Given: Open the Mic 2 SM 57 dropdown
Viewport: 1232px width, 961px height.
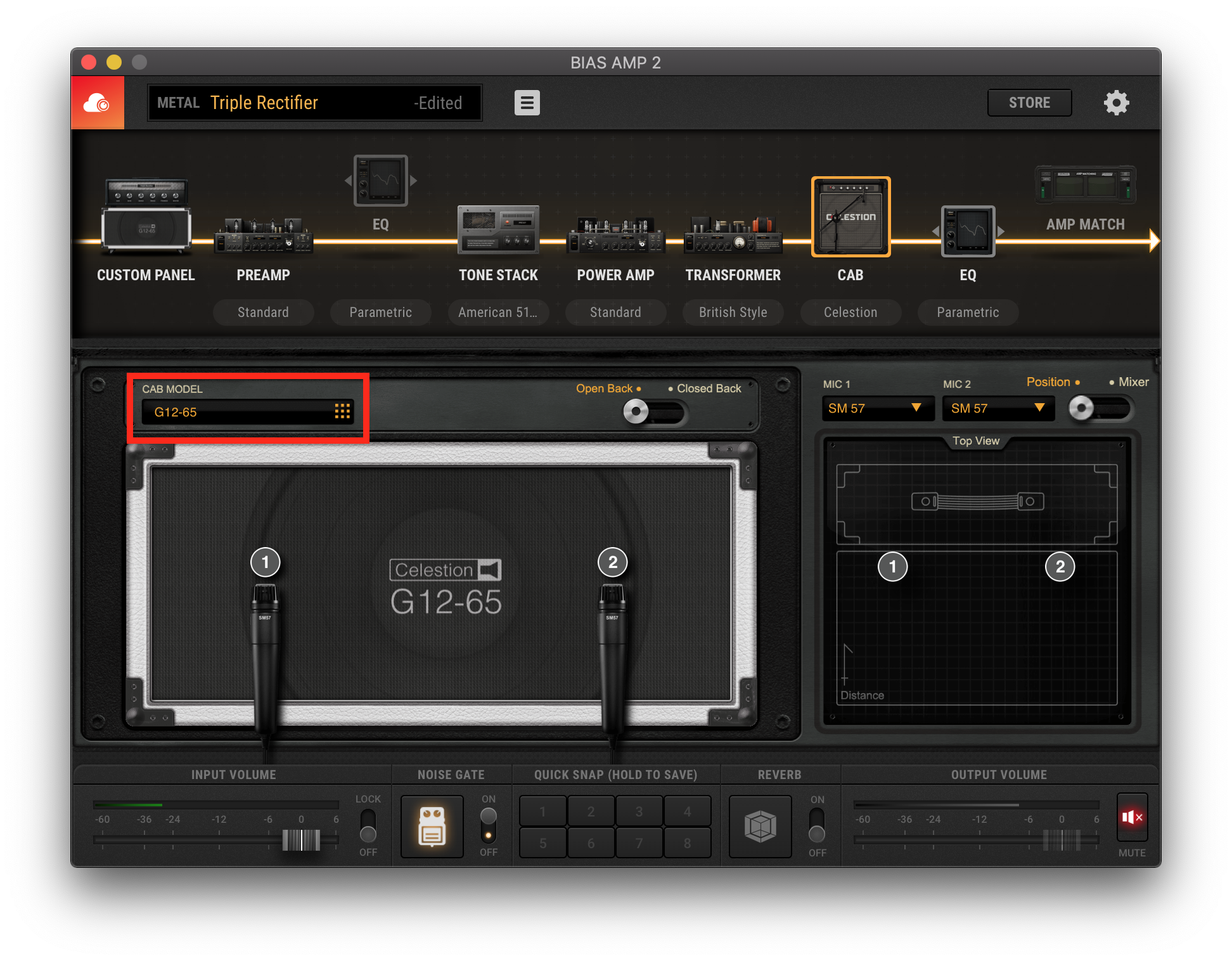Looking at the screenshot, I should click(998, 408).
